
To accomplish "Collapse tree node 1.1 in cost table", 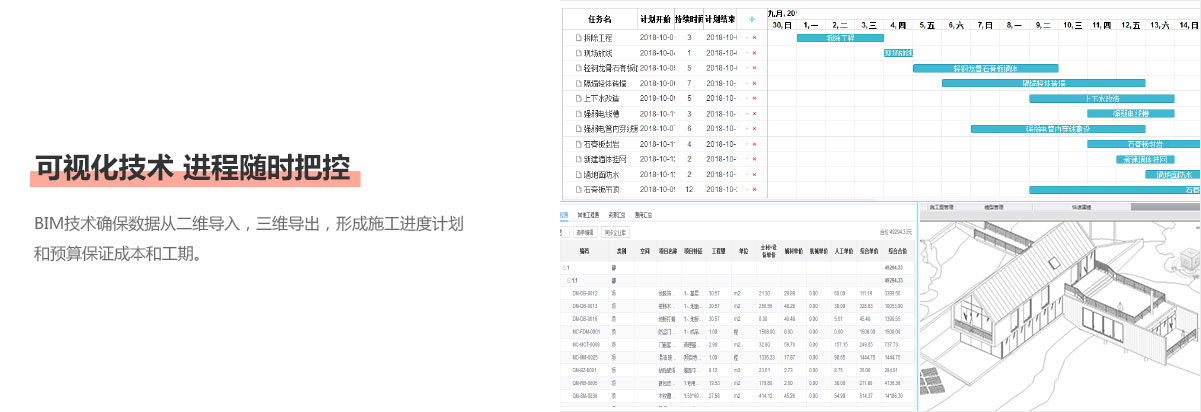I will pyautogui.click(x=567, y=281).
